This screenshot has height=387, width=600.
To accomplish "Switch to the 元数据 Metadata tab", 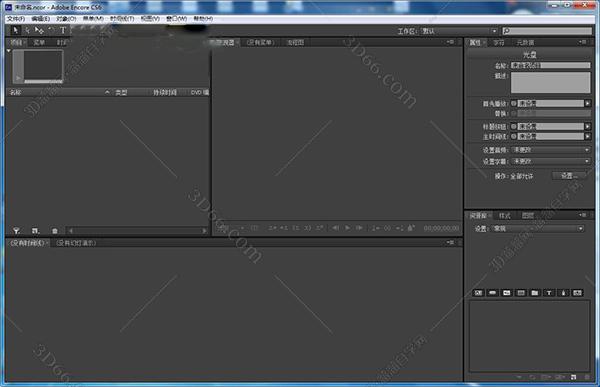I will click(x=525, y=42).
